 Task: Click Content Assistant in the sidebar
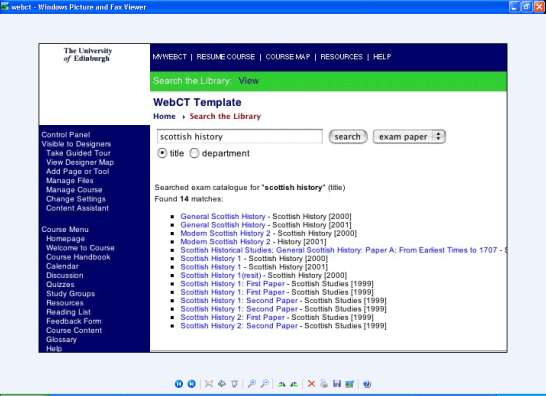click(x=77, y=208)
